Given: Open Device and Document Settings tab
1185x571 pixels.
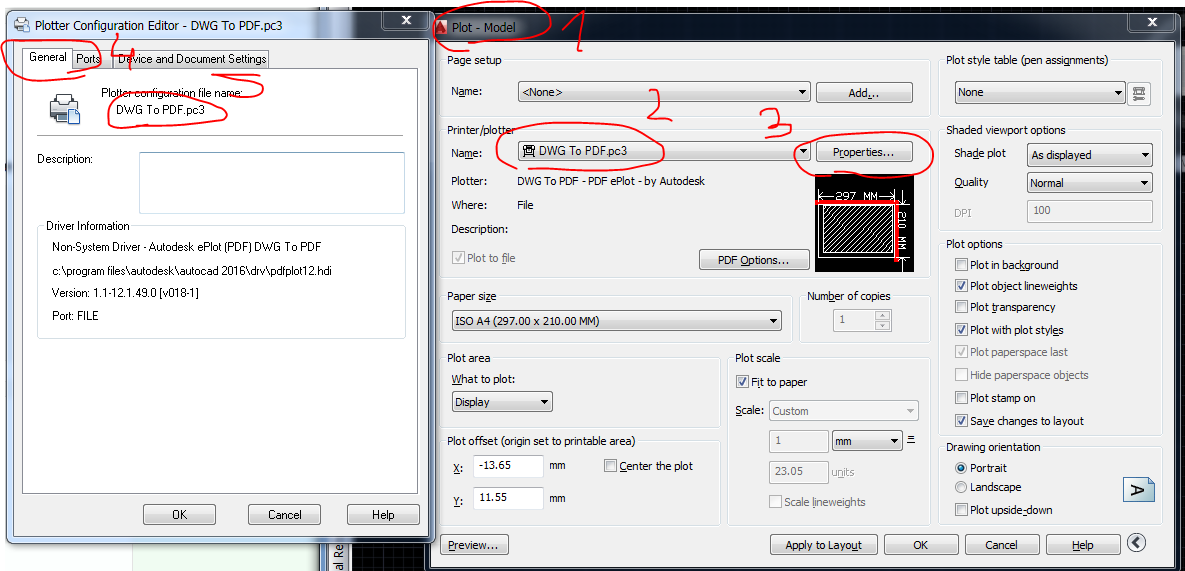Looking at the screenshot, I should [192, 59].
